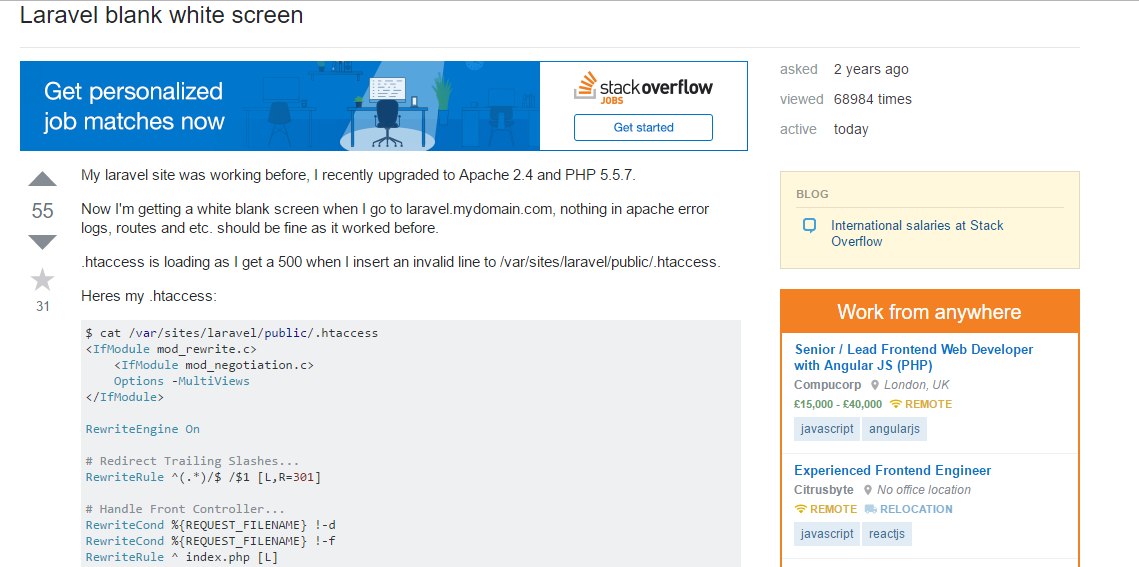Open the Laravel blank white screen title
Image resolution: width=1139 pixels, height=567 pixels.
[x=161, y=15]
